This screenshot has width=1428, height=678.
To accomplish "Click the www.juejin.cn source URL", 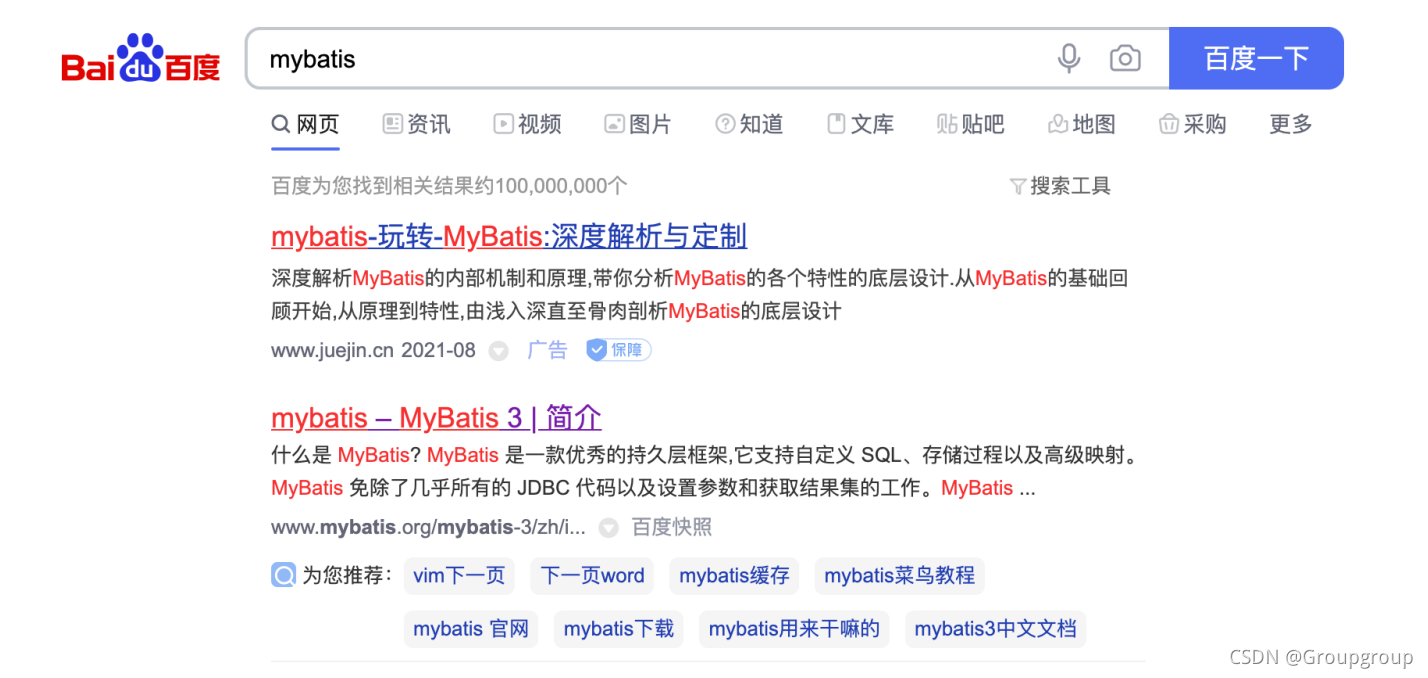I will (x=332, y=350).
